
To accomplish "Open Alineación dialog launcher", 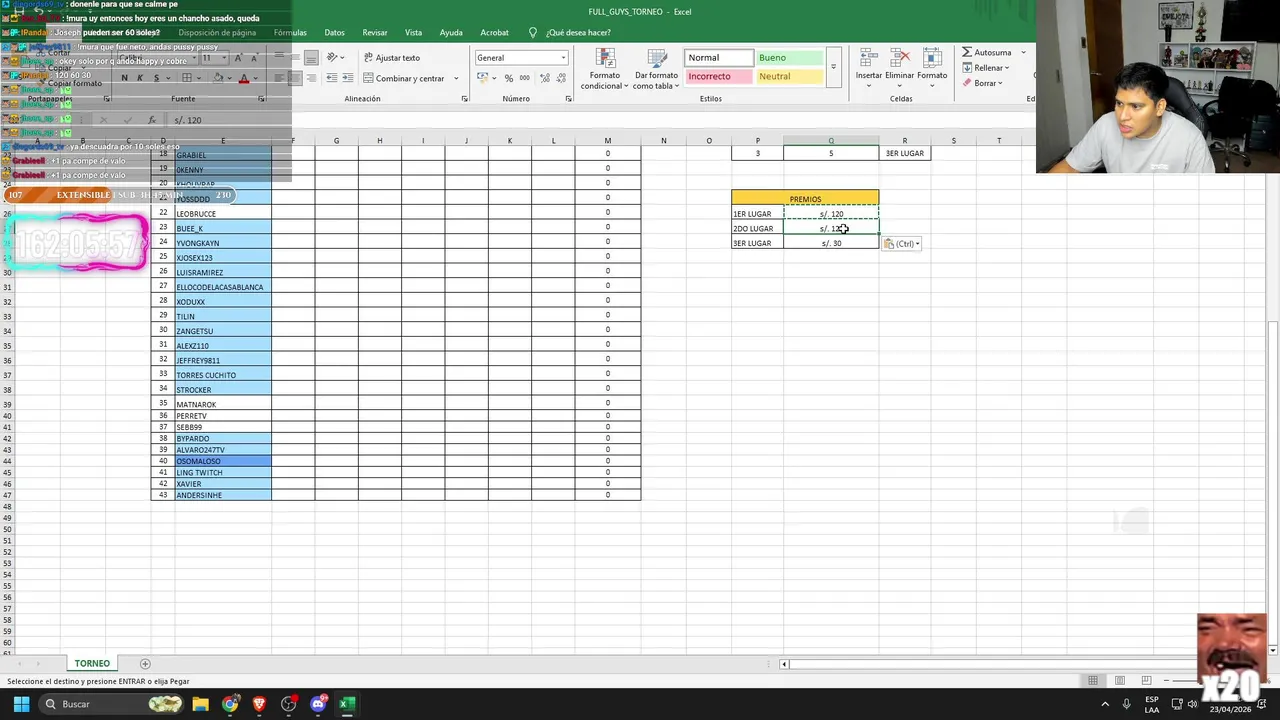I will (x=465, y=99).
